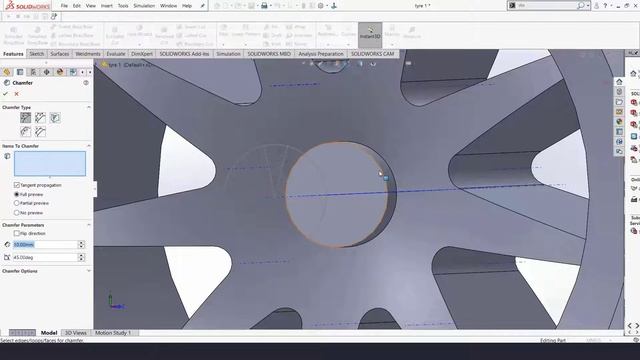Switch to the Evaluate tab
The image size is (640, 360).
[x=116, y=54]
